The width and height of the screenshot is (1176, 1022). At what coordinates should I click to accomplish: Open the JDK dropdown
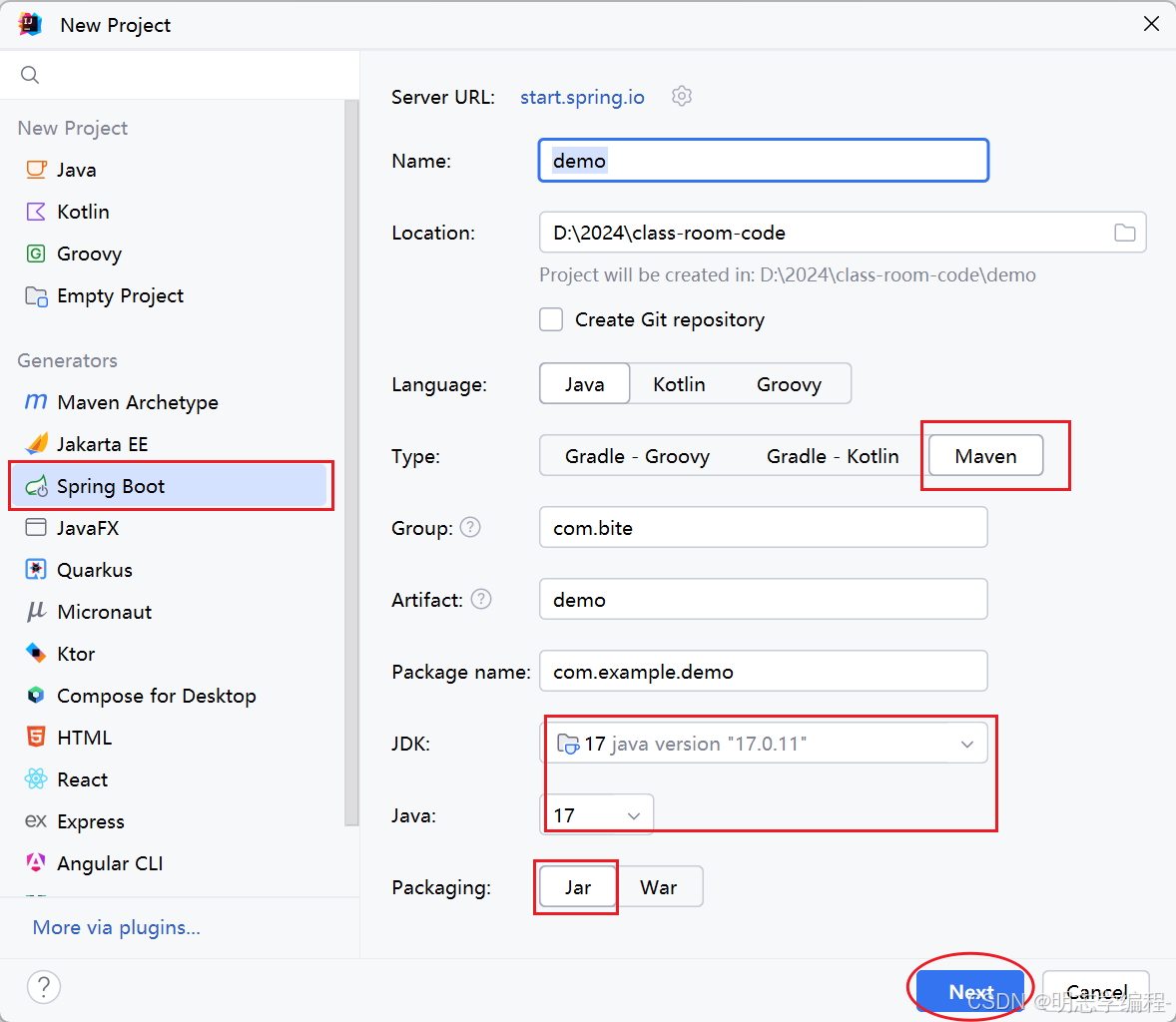click(x=764, y=744)
